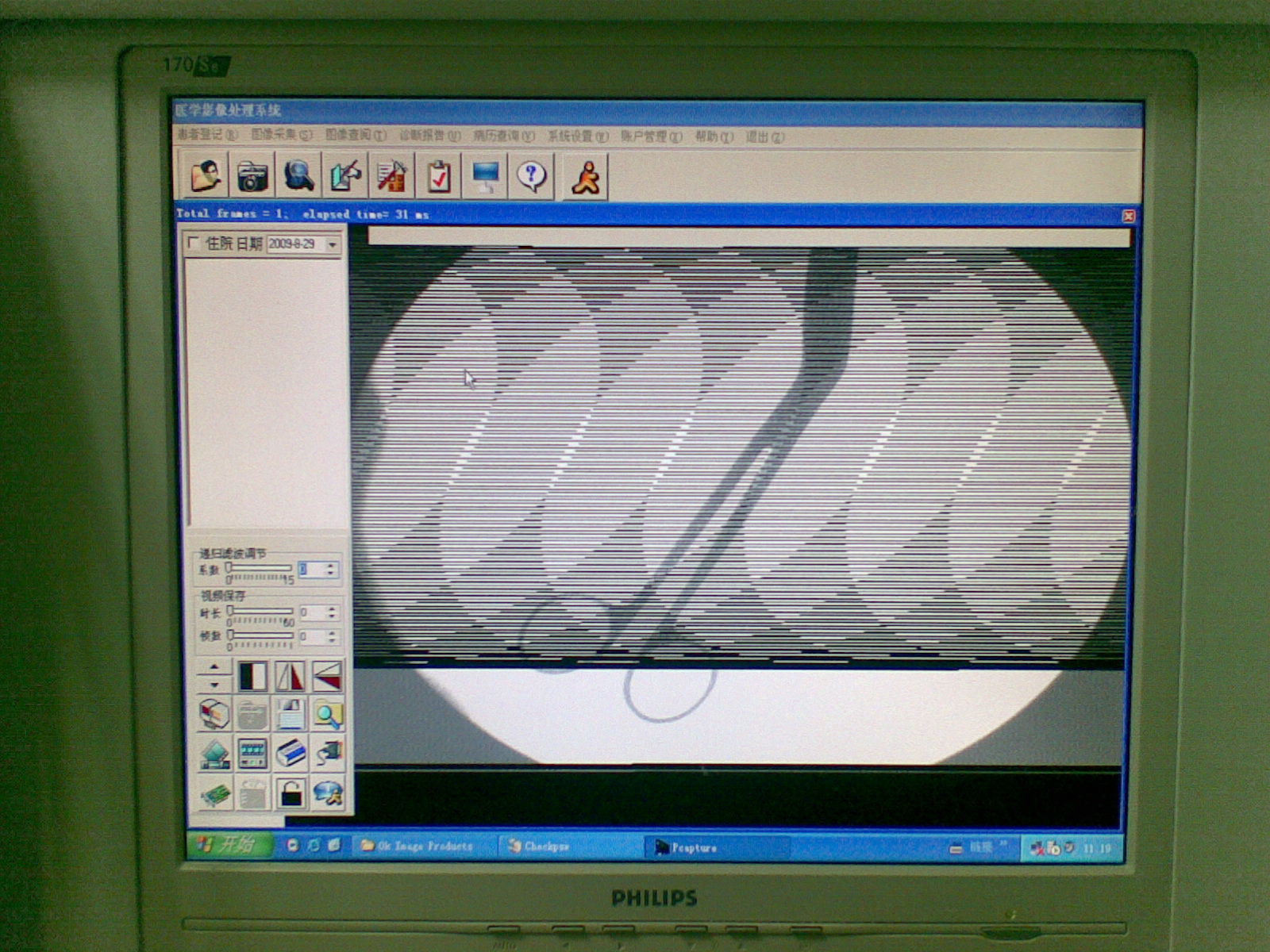Viewport: 1270px width, 952px height.
Task: Switch to Checkpsz taskbar window
Action: (x=540, y=846)
